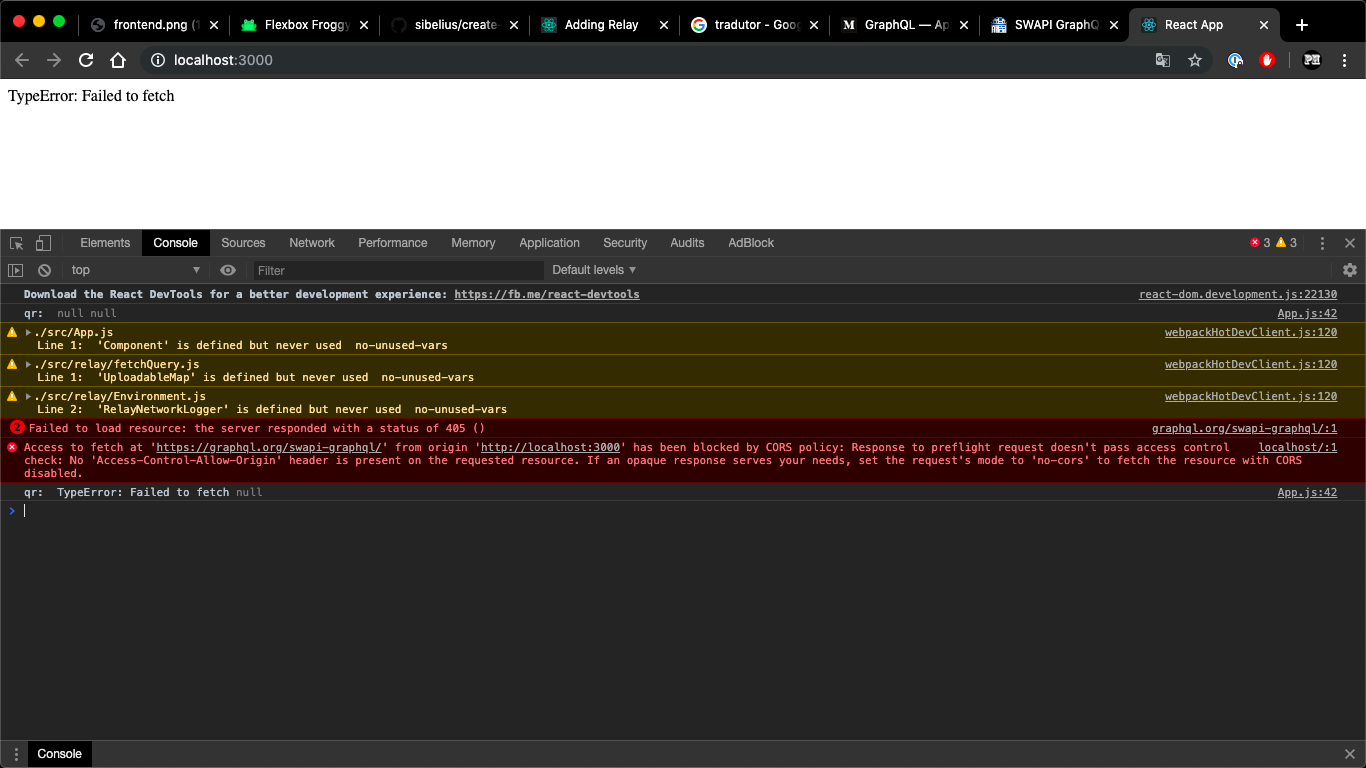
Task: Open the Memory panel
Action: pyautogui.click(x=473, y=243)
